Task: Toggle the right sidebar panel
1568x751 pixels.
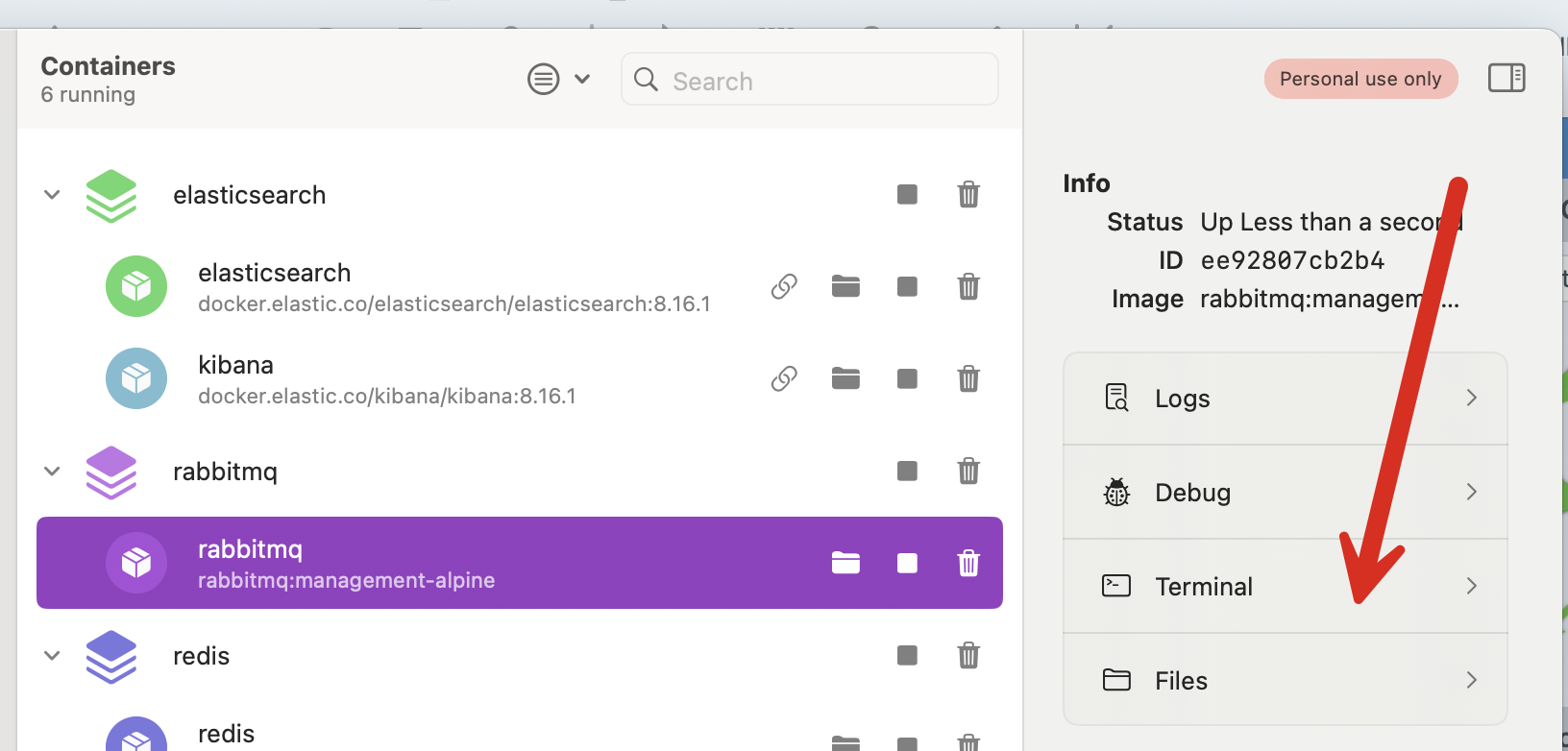Action: click(1506, 78)
